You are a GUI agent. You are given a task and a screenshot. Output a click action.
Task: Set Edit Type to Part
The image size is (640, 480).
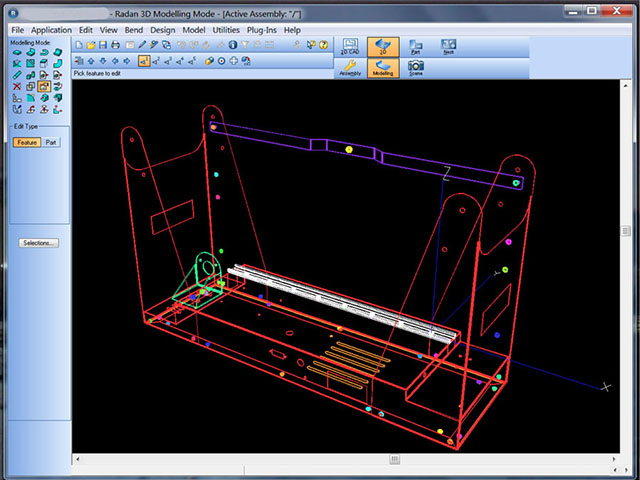[51, 142]
